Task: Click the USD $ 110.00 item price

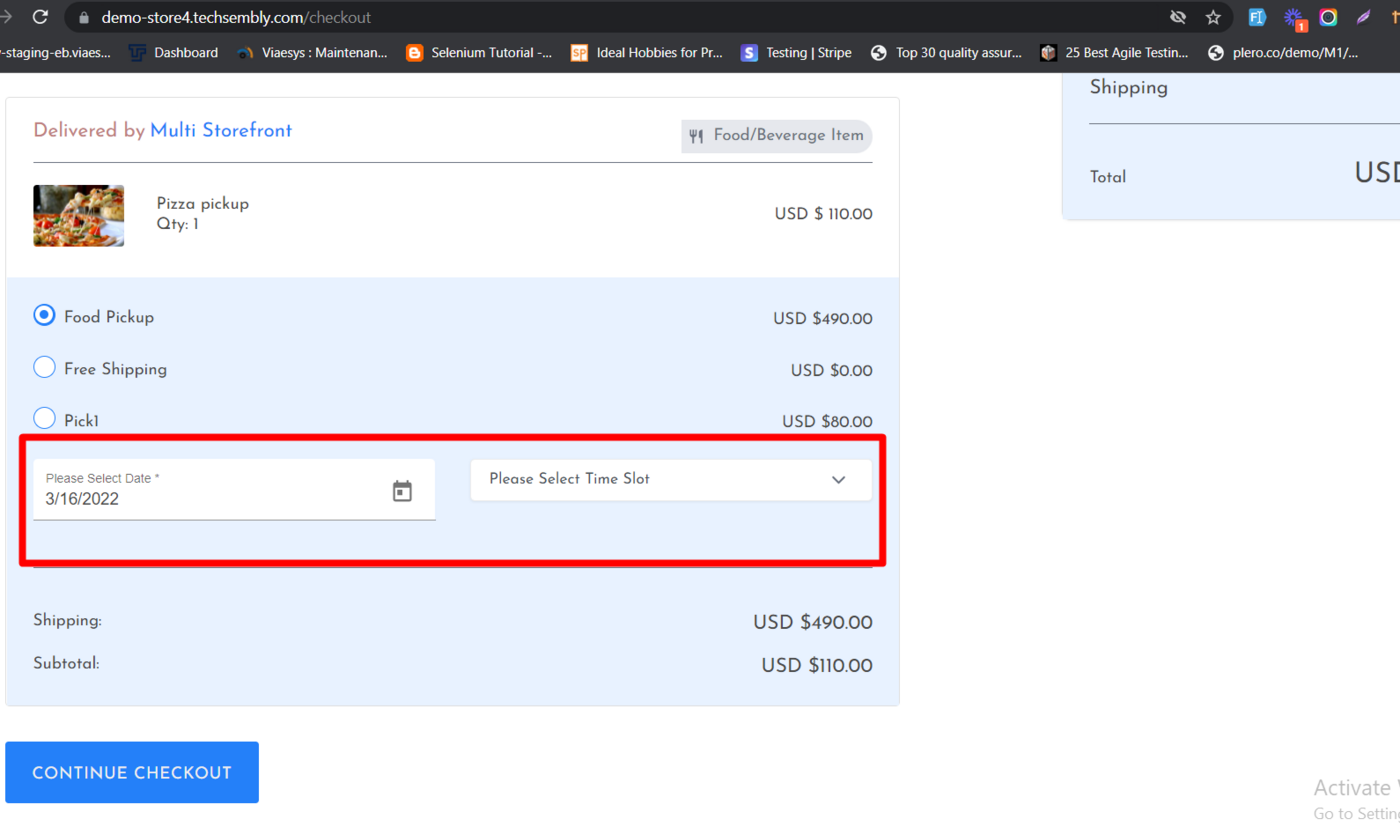Action: click(823, 214)
